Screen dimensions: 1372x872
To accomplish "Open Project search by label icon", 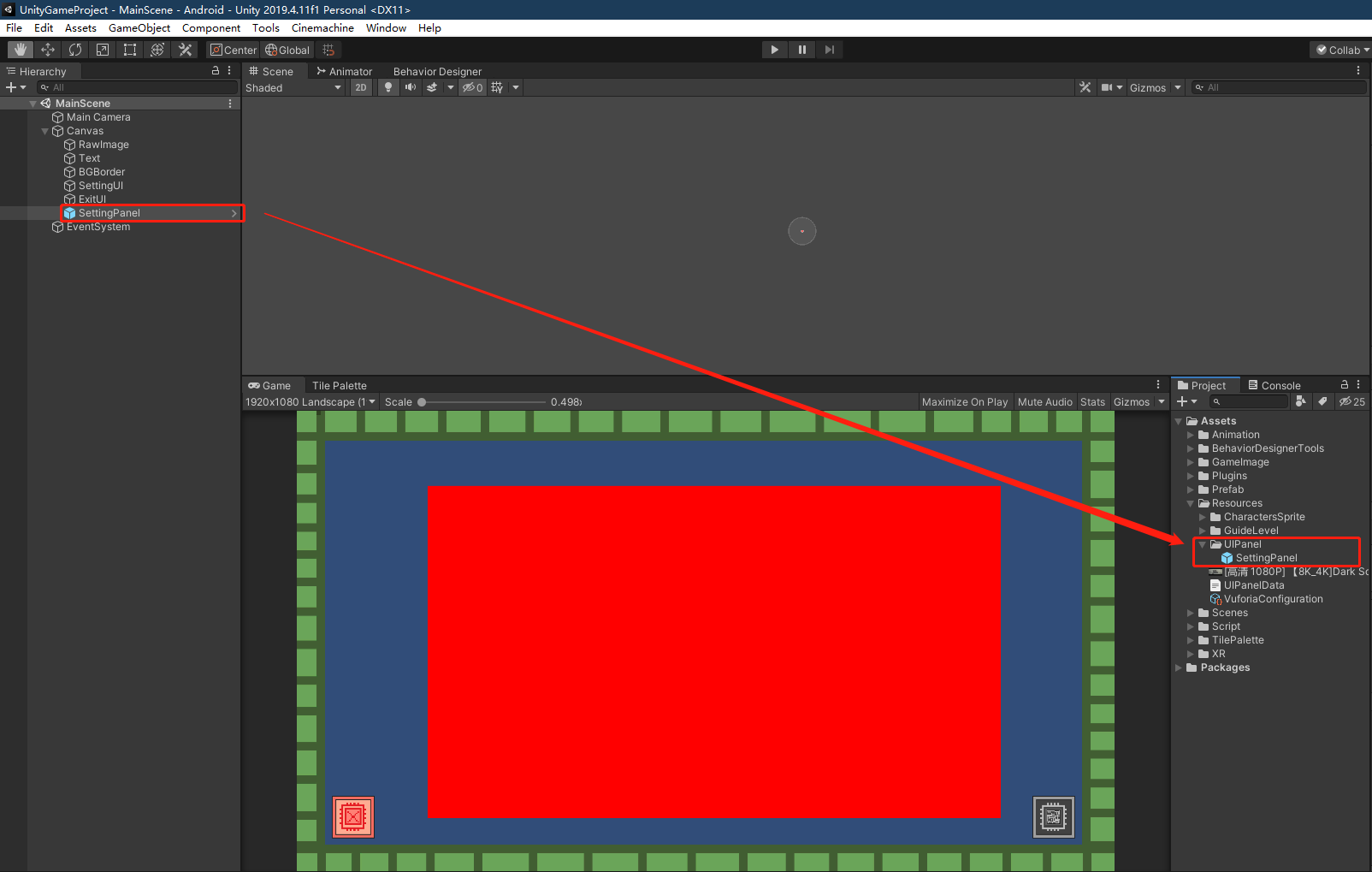I will pyautogui.click(x=1322, y=401).
